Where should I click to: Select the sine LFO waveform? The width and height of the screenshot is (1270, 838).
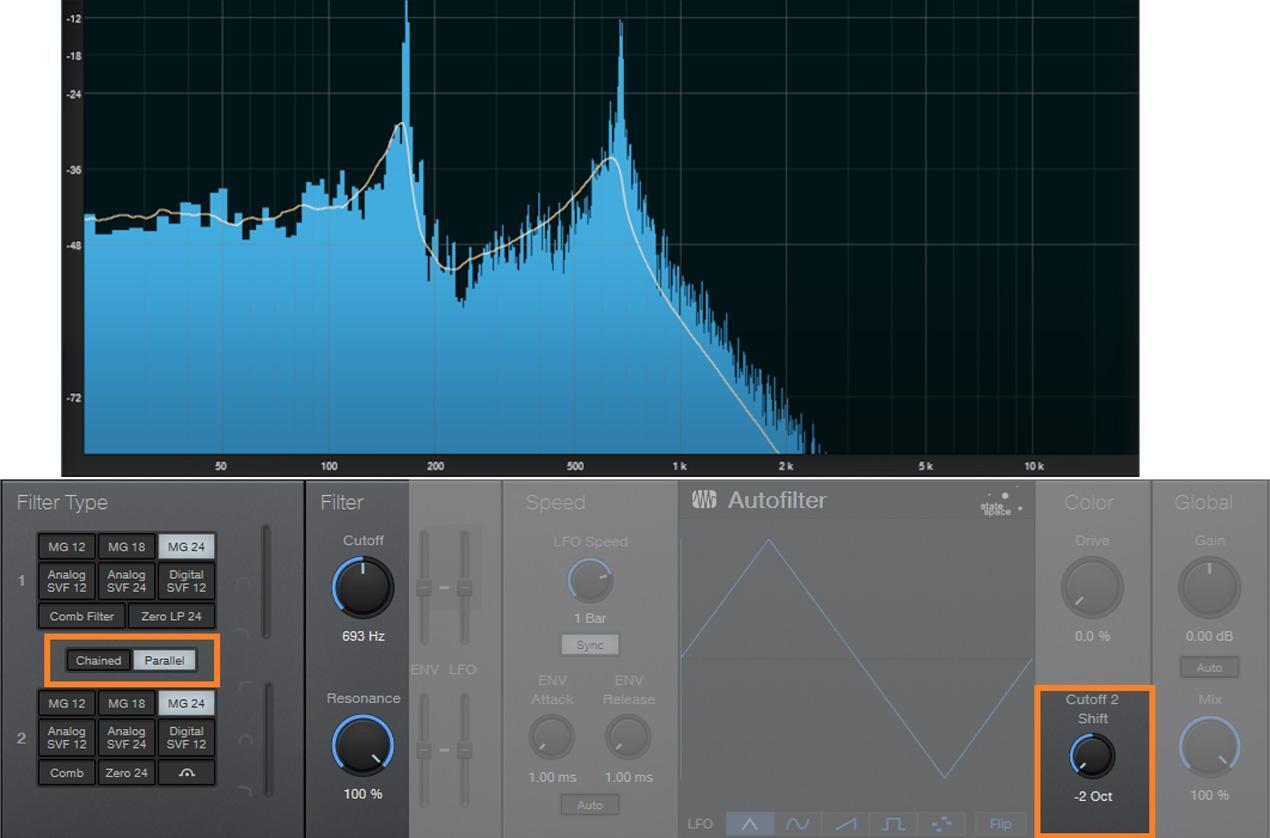pyautogui.click(x=798, y=823)
